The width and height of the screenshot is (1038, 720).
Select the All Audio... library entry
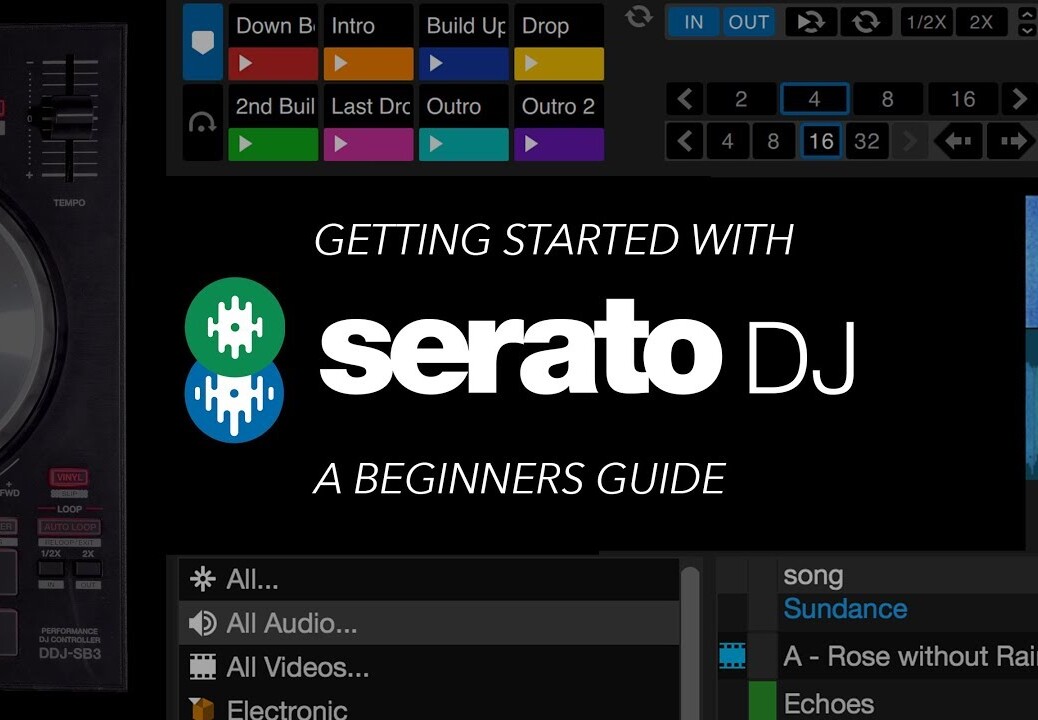click(x=429, y=623)
